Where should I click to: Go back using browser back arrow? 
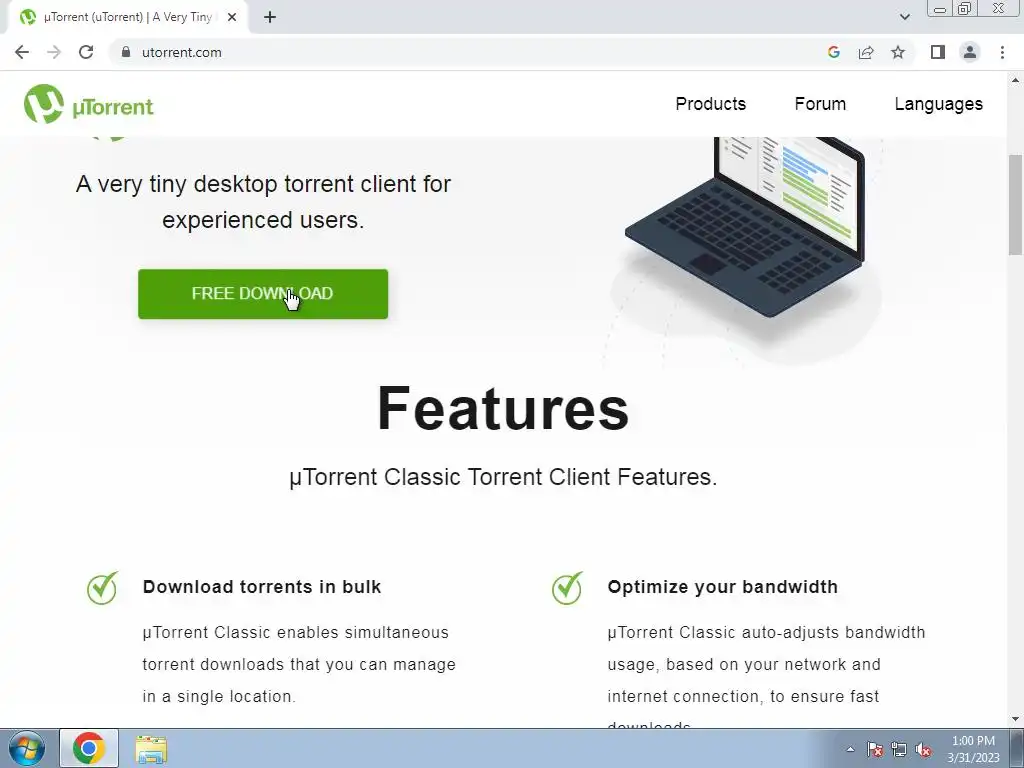(x=22, y=52)
